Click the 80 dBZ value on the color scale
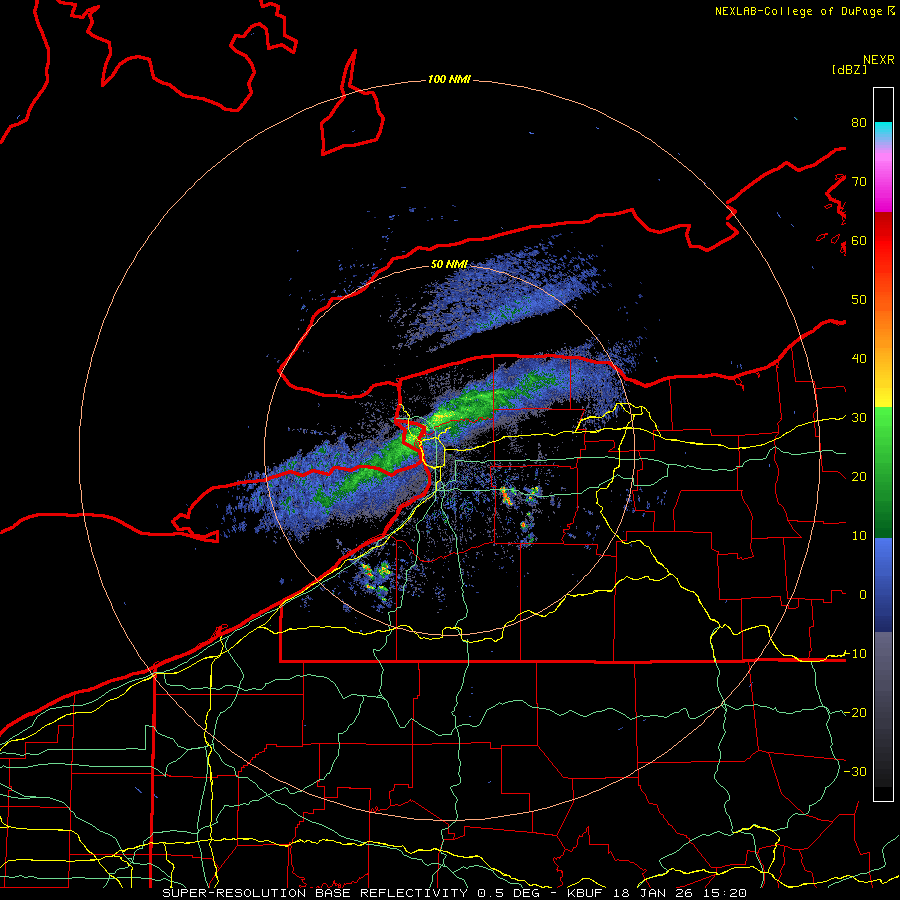The image size is (900, 900). (859, 123)
